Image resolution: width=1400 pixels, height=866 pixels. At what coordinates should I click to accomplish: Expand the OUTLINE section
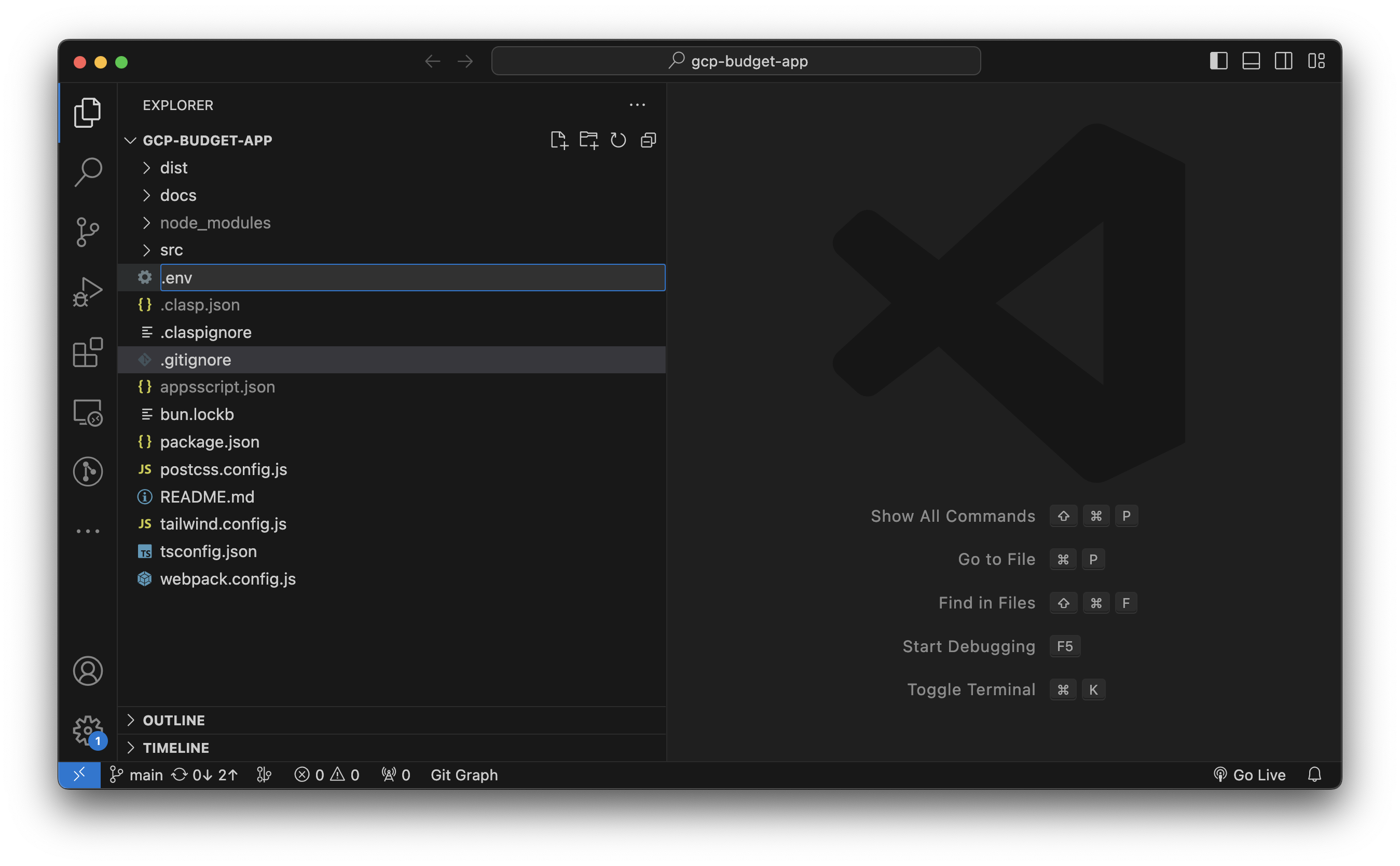pyautogui.click(x=173, y=720)
